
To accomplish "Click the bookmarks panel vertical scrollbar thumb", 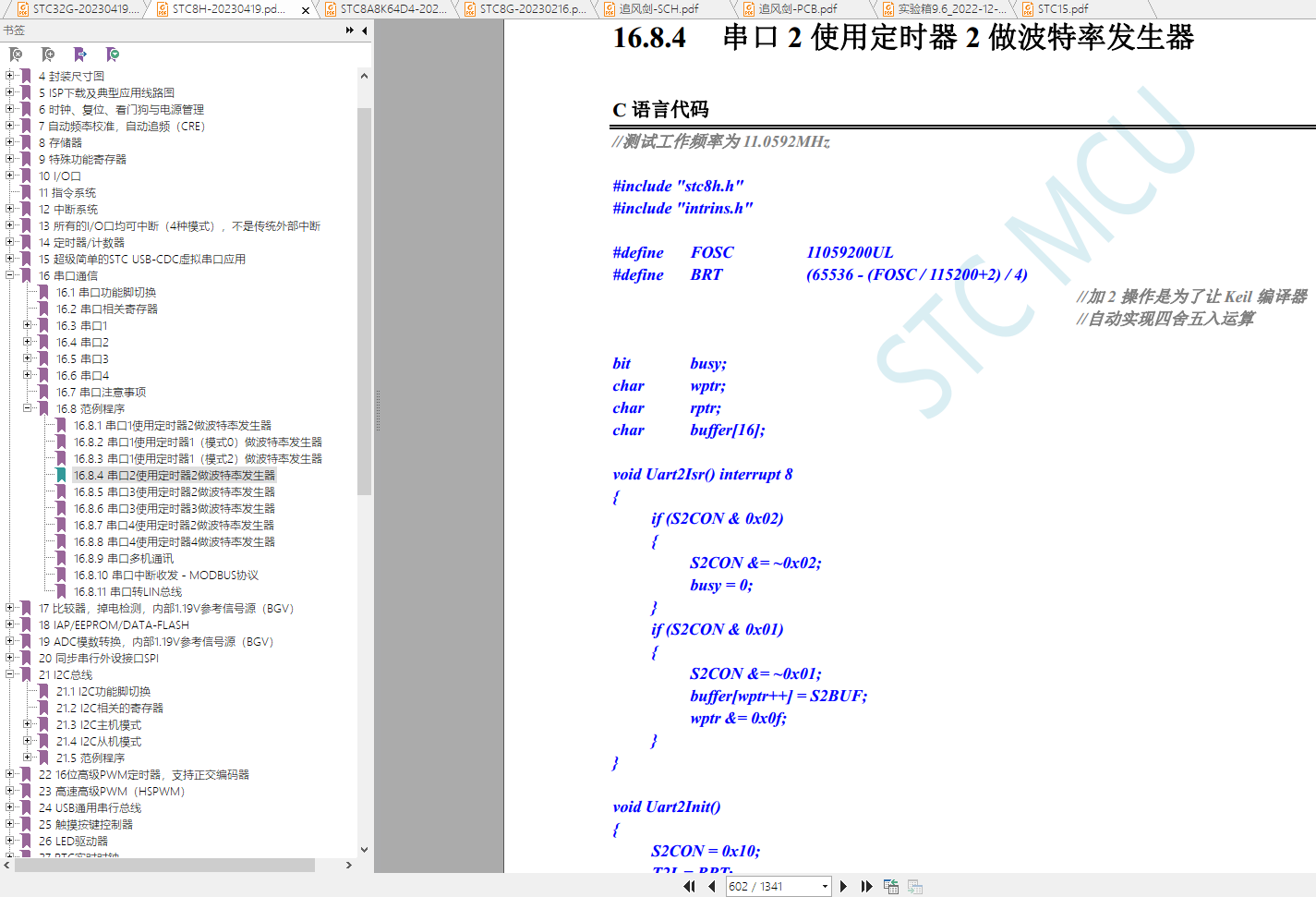I will pos(364,301).
